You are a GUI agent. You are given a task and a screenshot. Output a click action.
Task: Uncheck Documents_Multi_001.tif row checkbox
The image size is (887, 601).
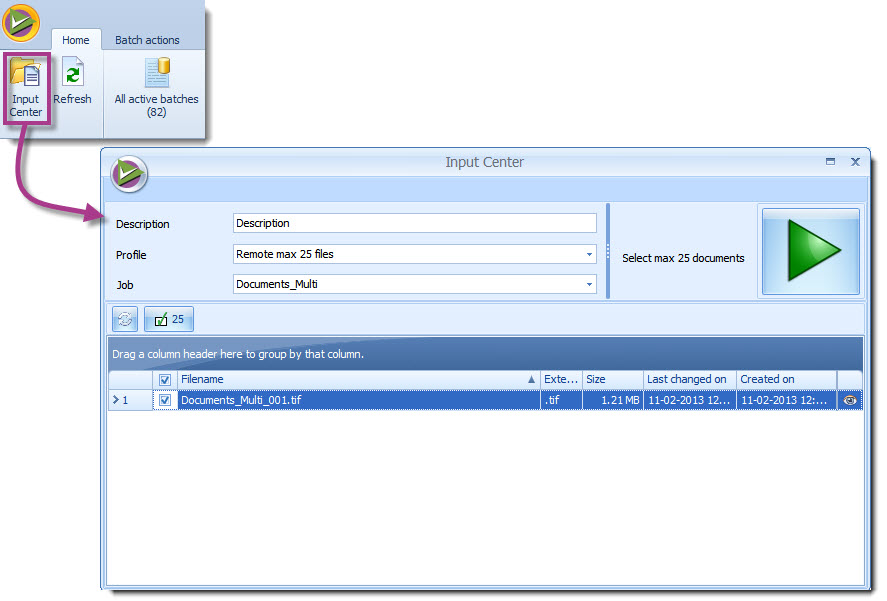point(165,400)
